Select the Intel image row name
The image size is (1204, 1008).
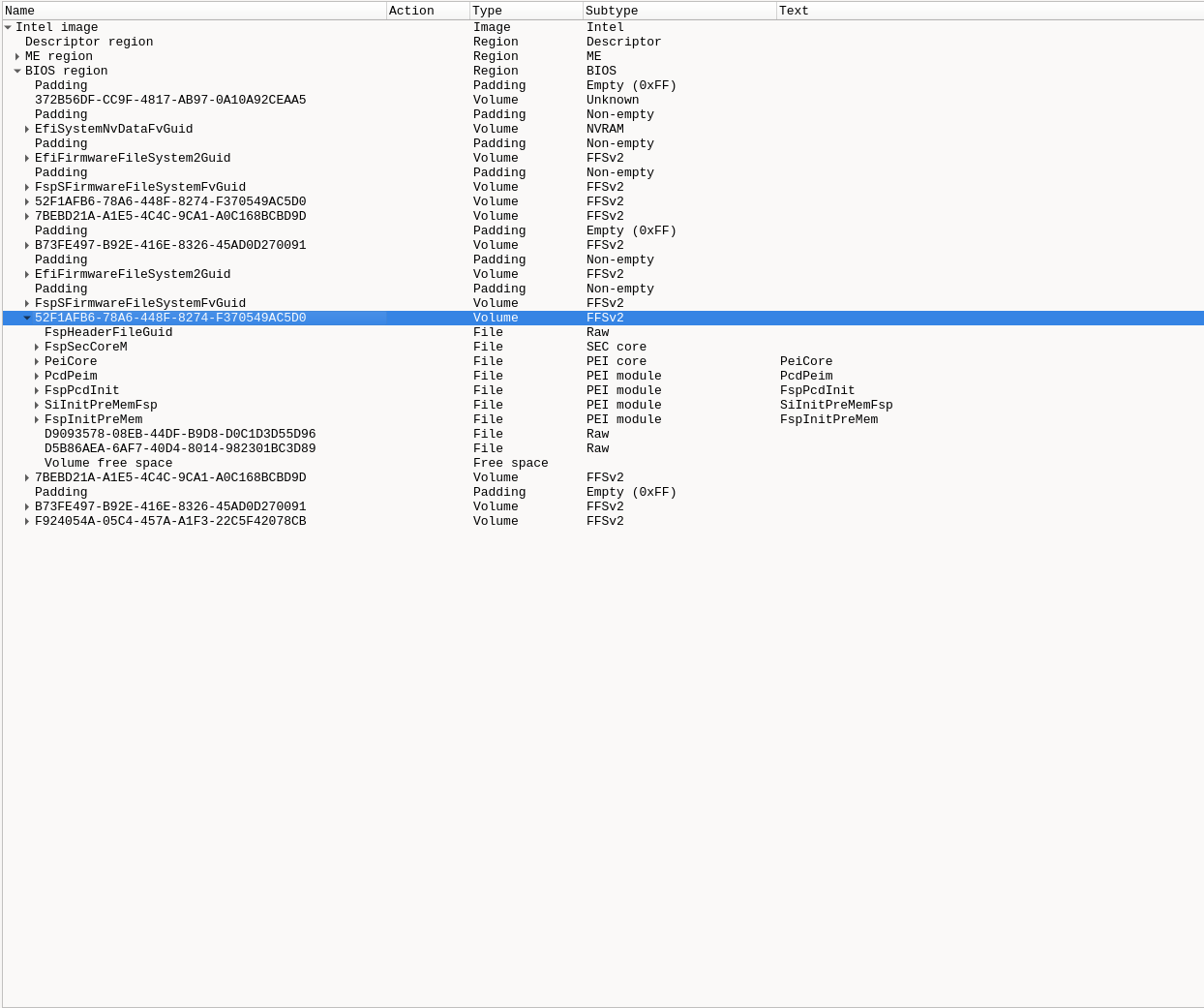[x=56, y=27]
